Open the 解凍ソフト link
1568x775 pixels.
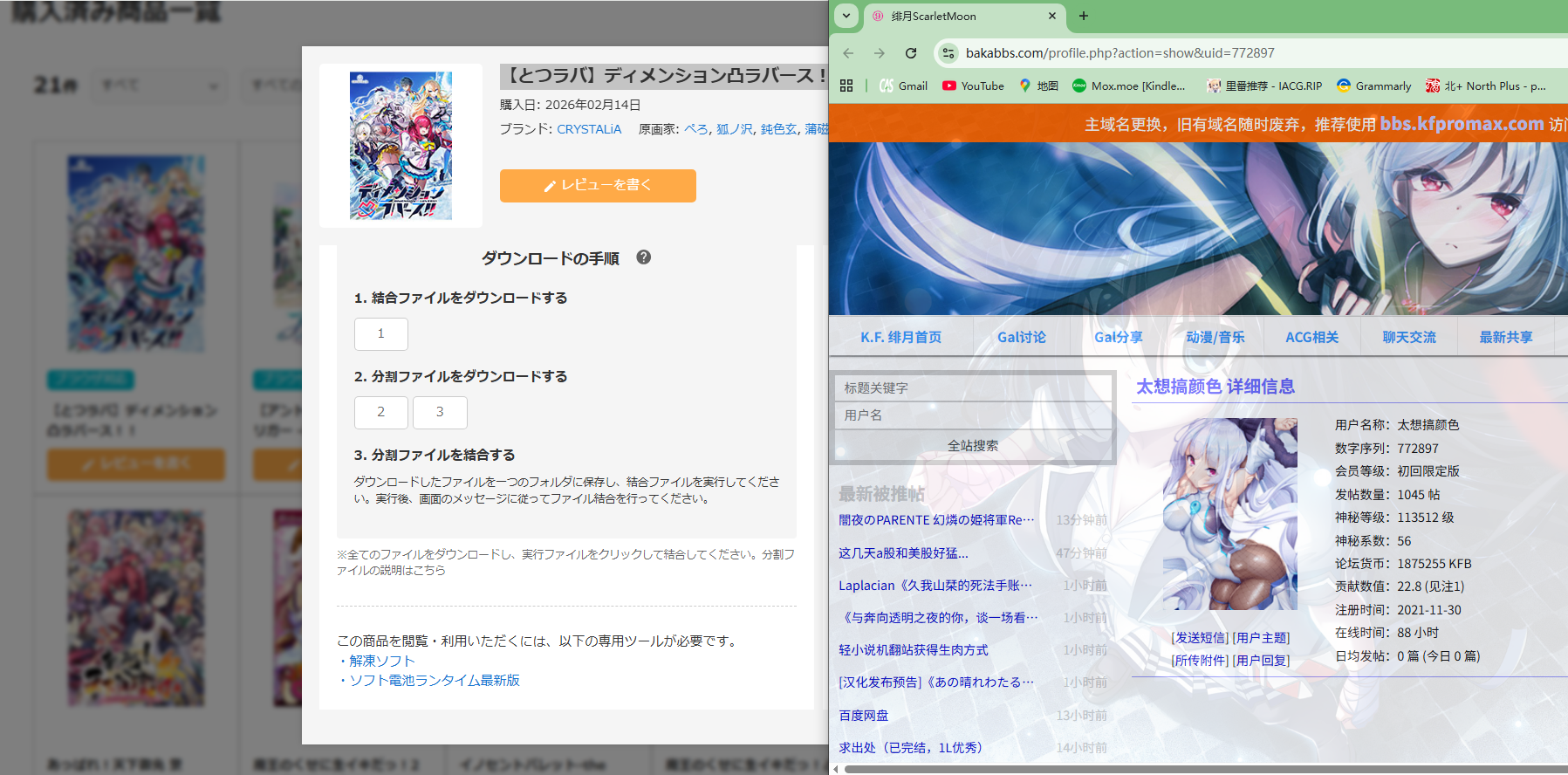click(382, 661)
